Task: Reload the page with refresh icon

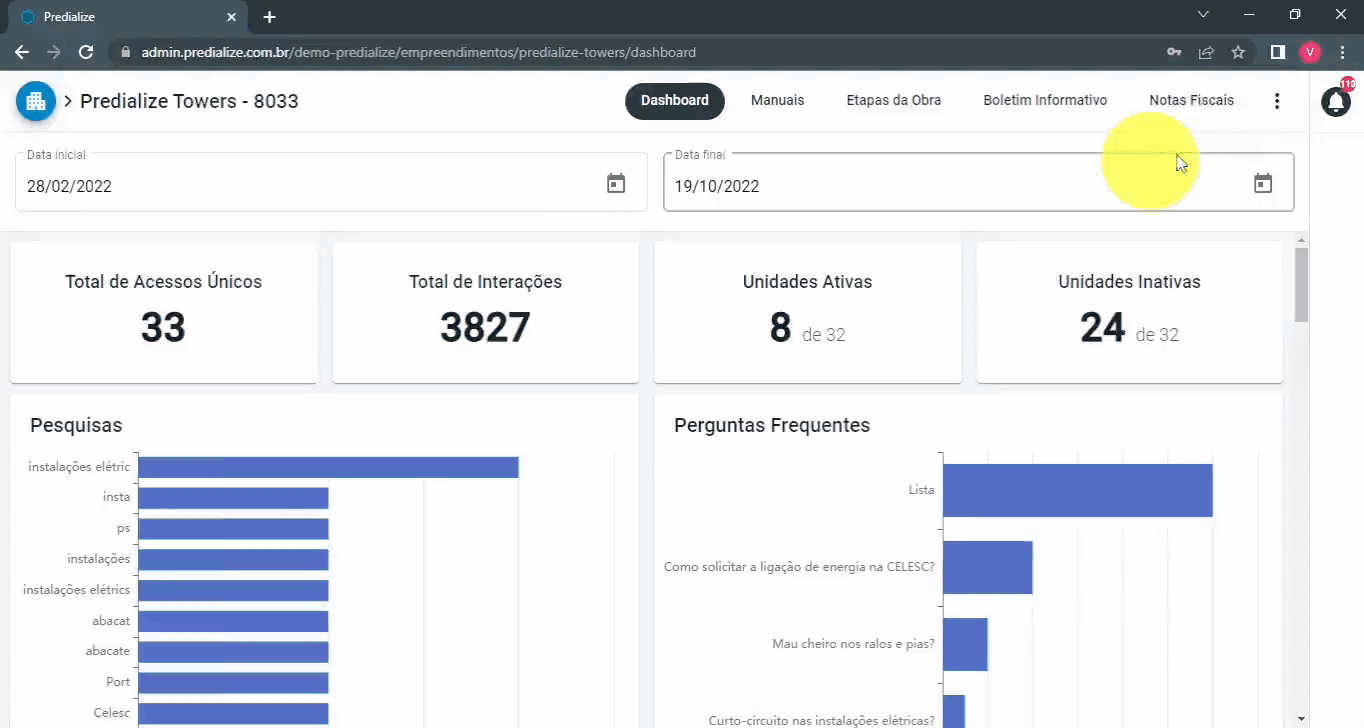Action: (86, 52)
